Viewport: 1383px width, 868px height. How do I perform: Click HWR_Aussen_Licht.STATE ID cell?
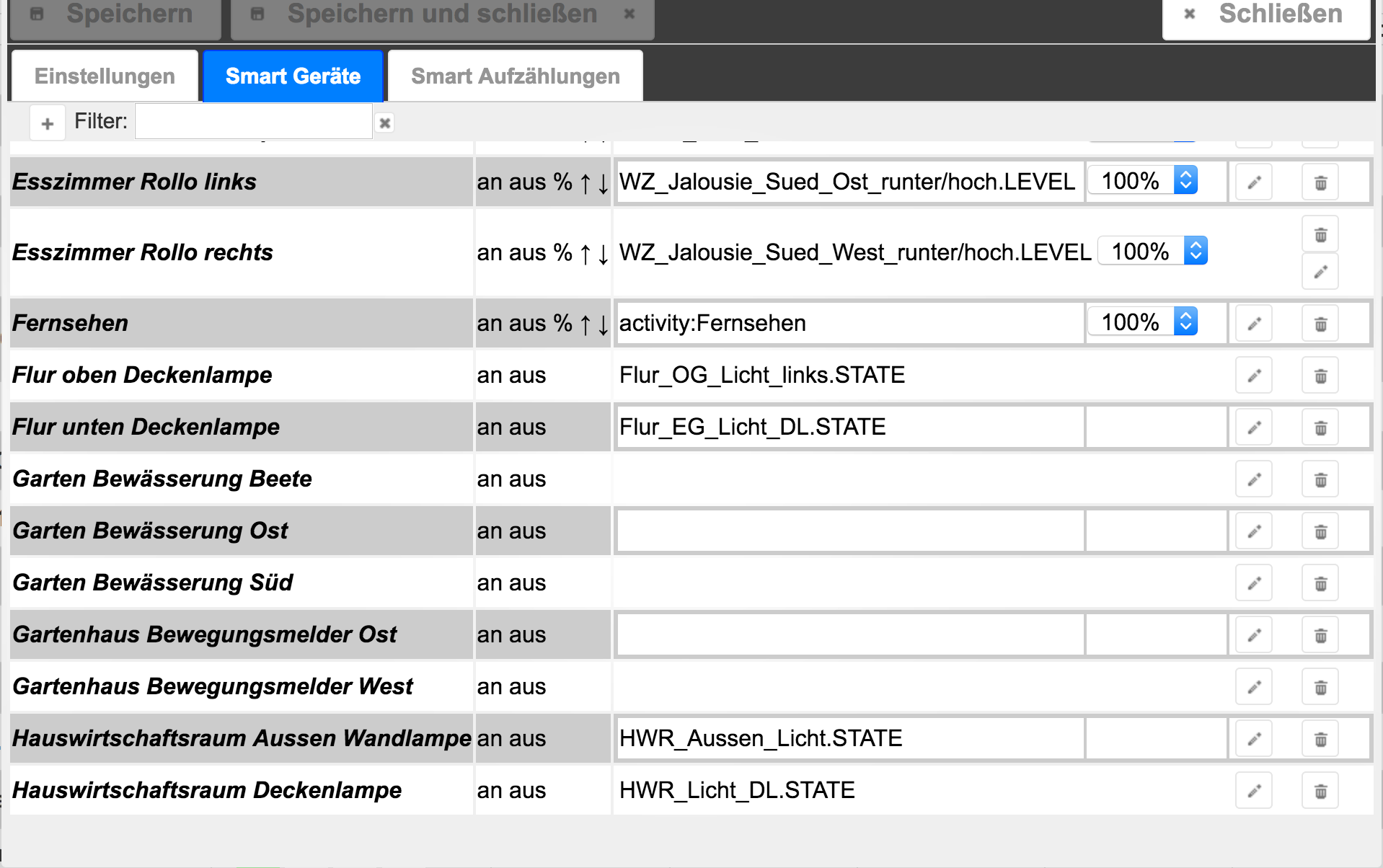849,738
